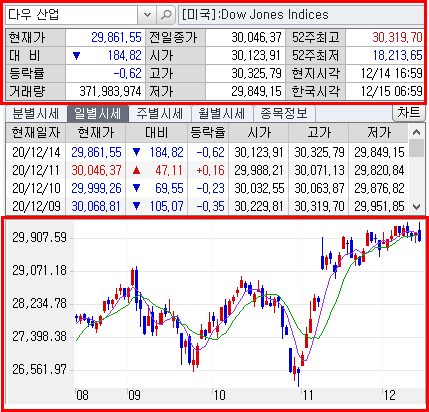Click the 다우 산업 index name field
The height and width of the screenshot is (412, 429).
point(72,15)
